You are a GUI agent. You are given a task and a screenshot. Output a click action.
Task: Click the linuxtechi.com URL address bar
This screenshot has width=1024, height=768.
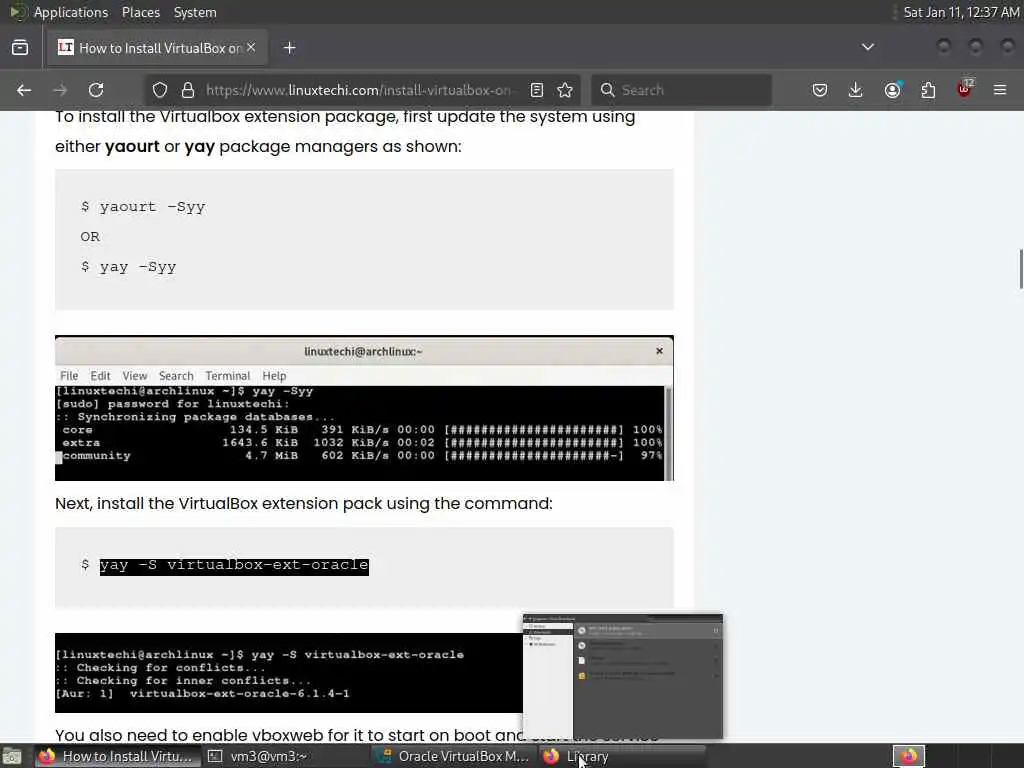[358, 90]
